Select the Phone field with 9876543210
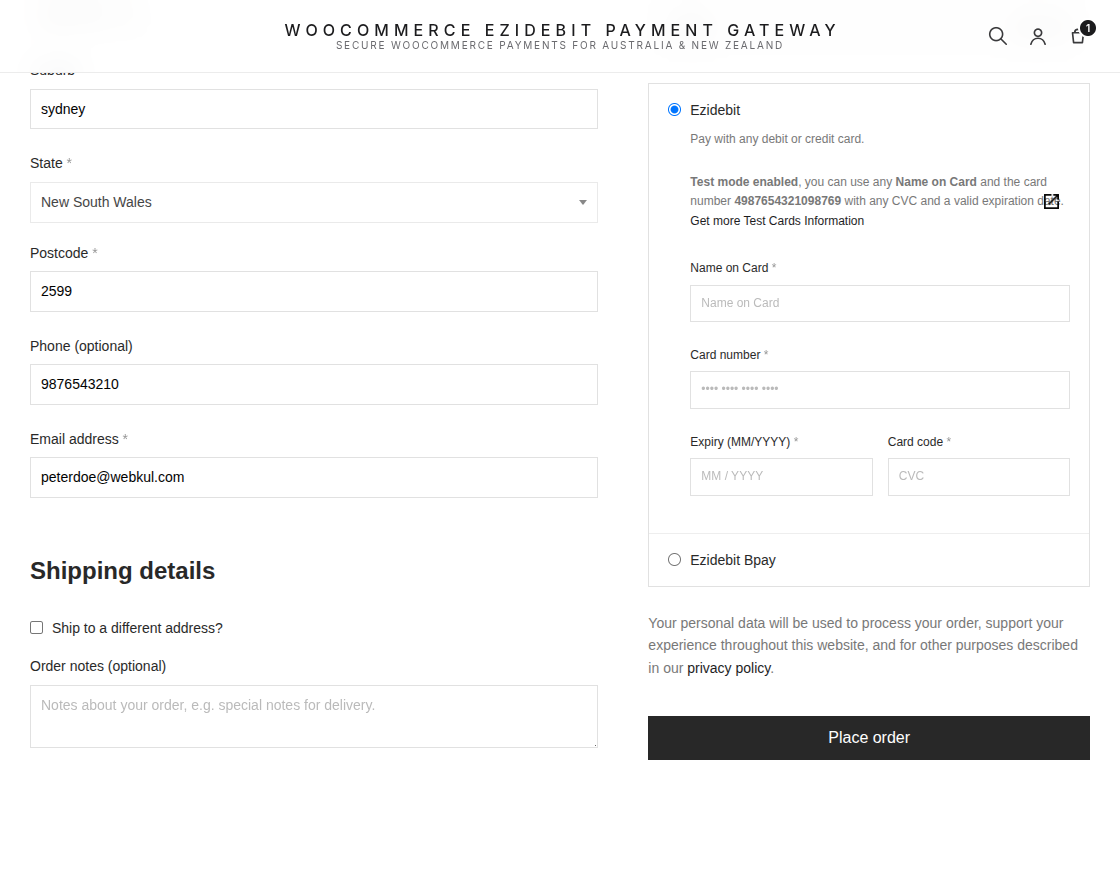Viewport: 1120px width, 880px height. [314, 384]
